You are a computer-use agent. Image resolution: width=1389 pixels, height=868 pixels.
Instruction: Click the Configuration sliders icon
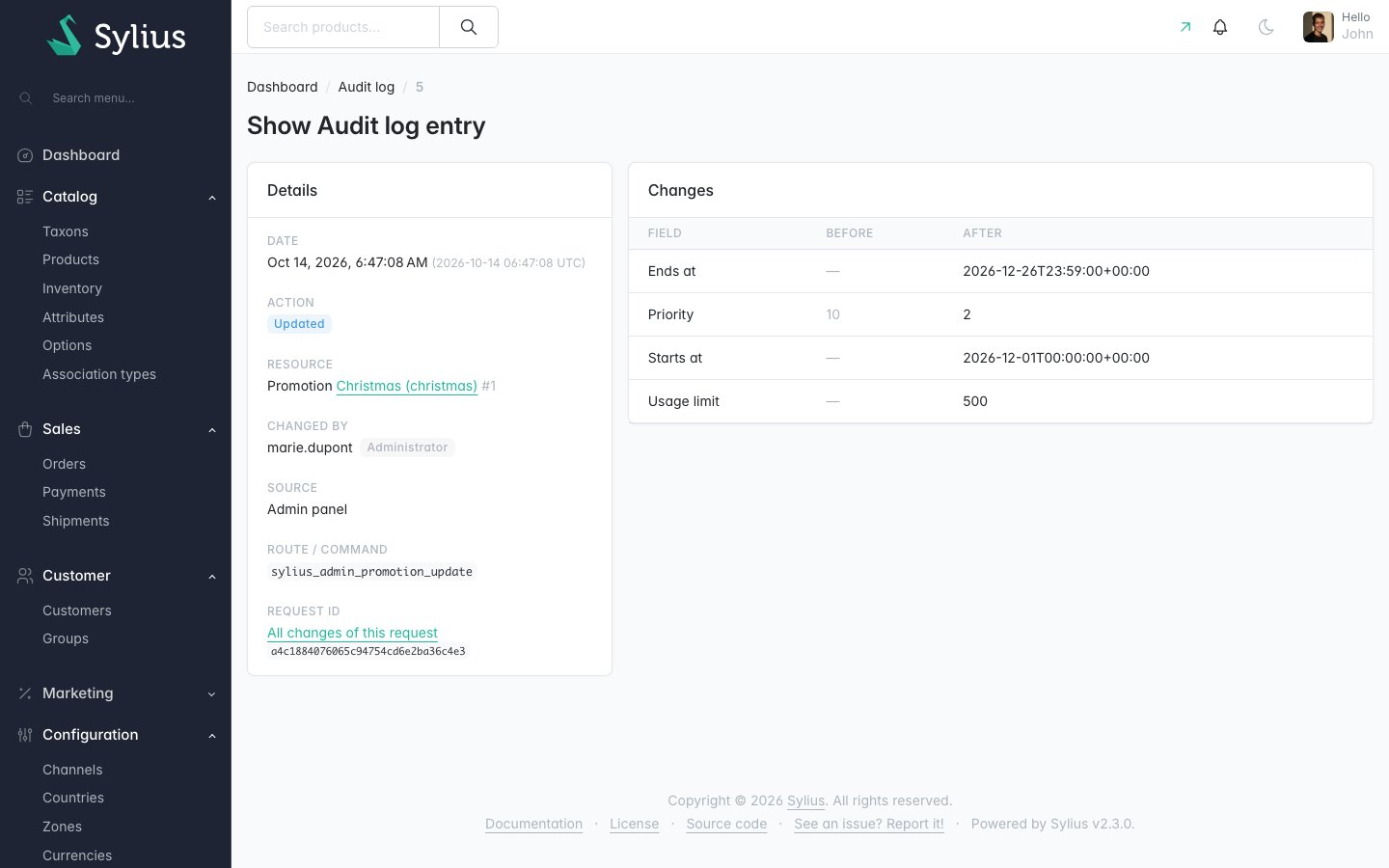pos(25,735)
